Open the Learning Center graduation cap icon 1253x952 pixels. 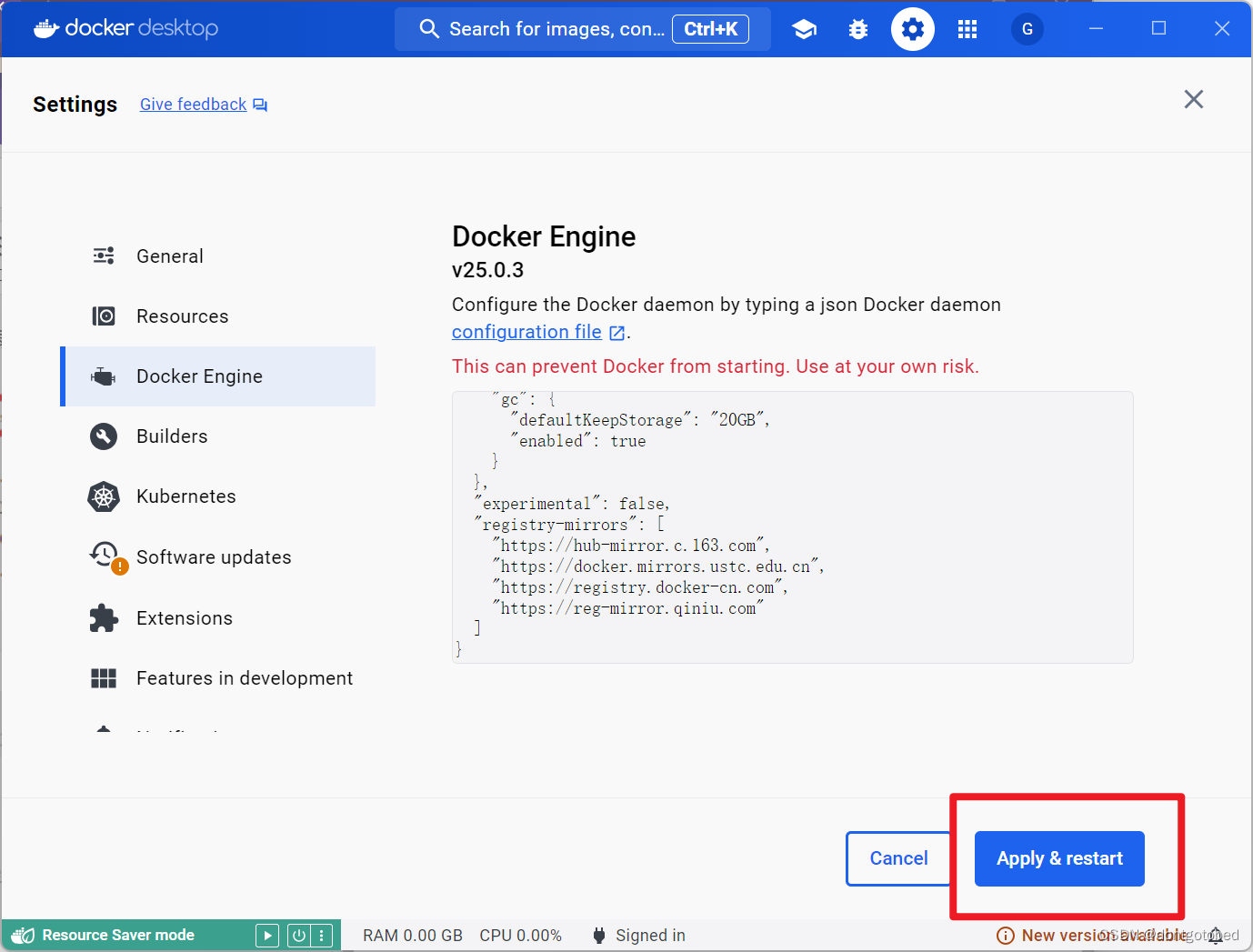coord(804,29)
